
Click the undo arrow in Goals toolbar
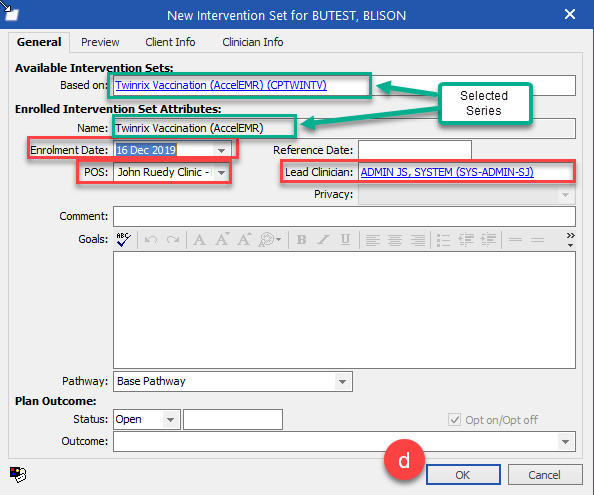click(x=151, y=239)
